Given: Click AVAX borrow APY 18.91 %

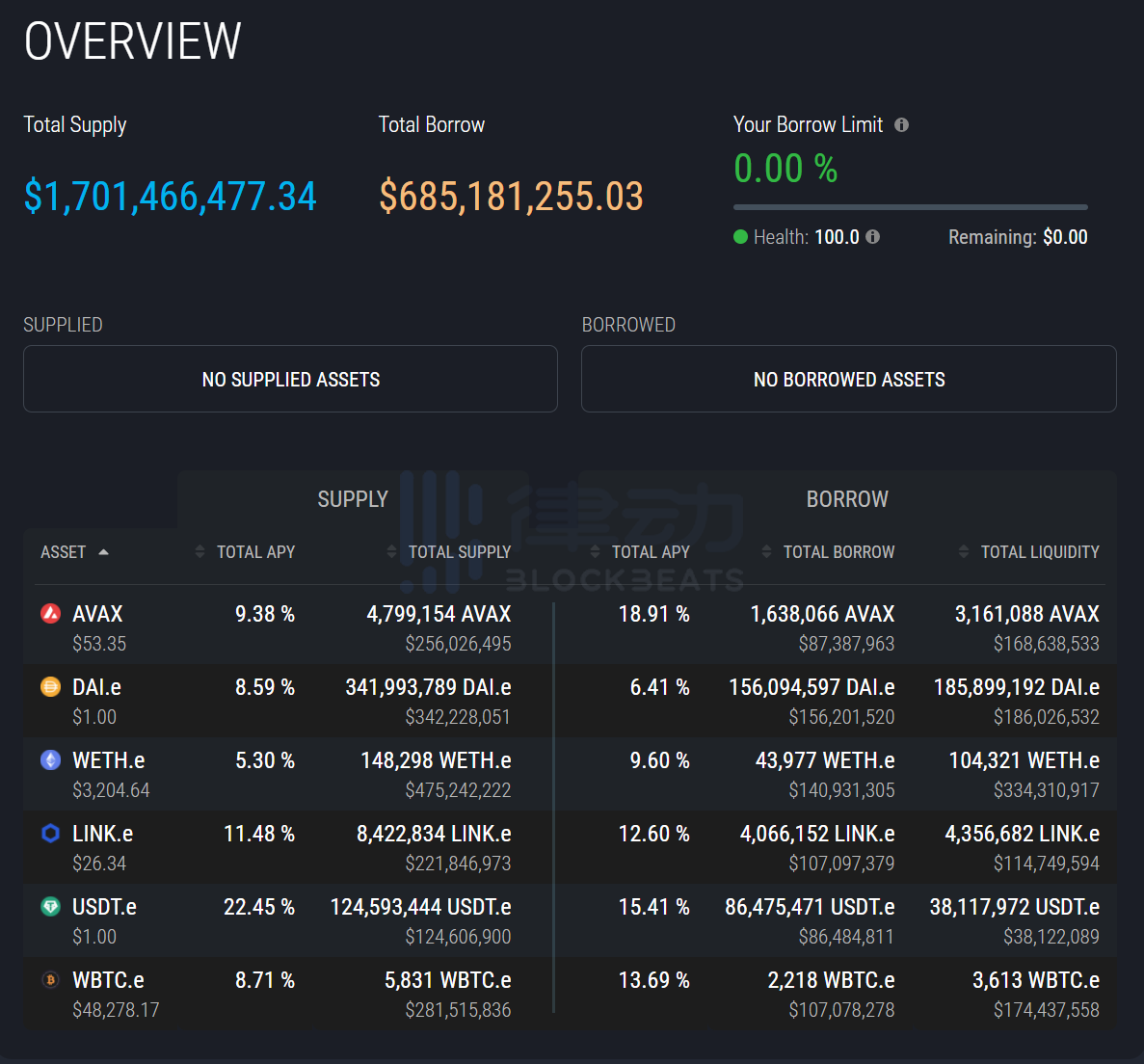Looking at the screenshot, I should click(653, 614).
